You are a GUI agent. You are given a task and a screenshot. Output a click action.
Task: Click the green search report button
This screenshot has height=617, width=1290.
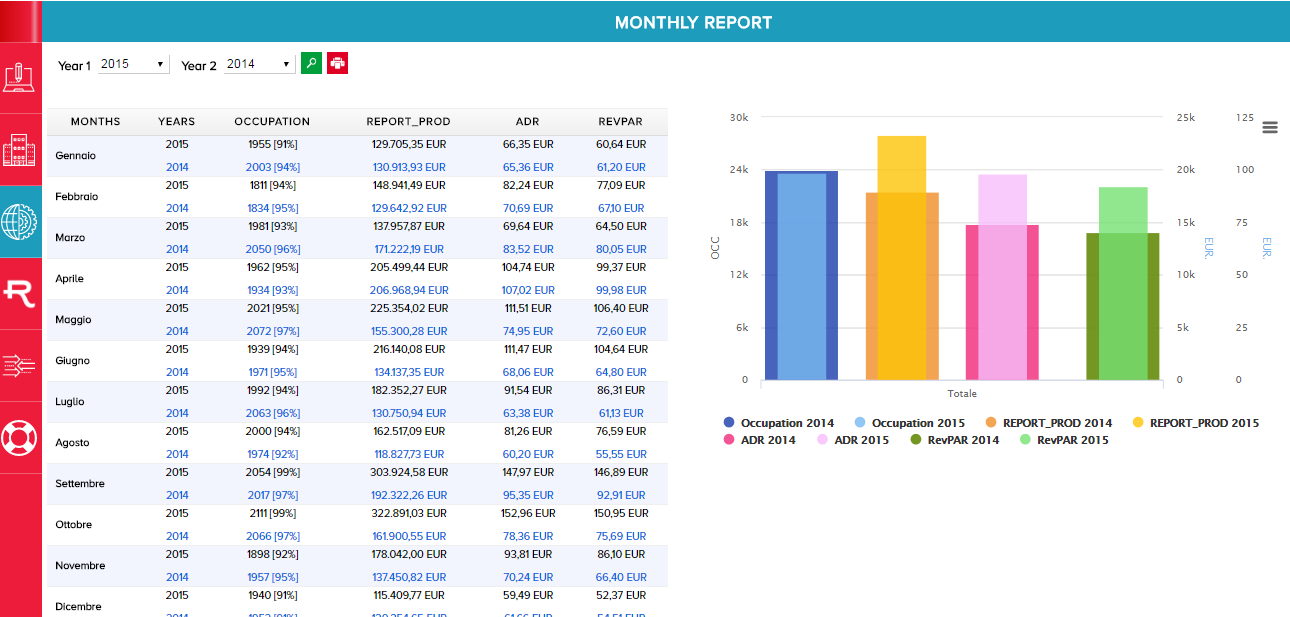click(x=311, y=63)
